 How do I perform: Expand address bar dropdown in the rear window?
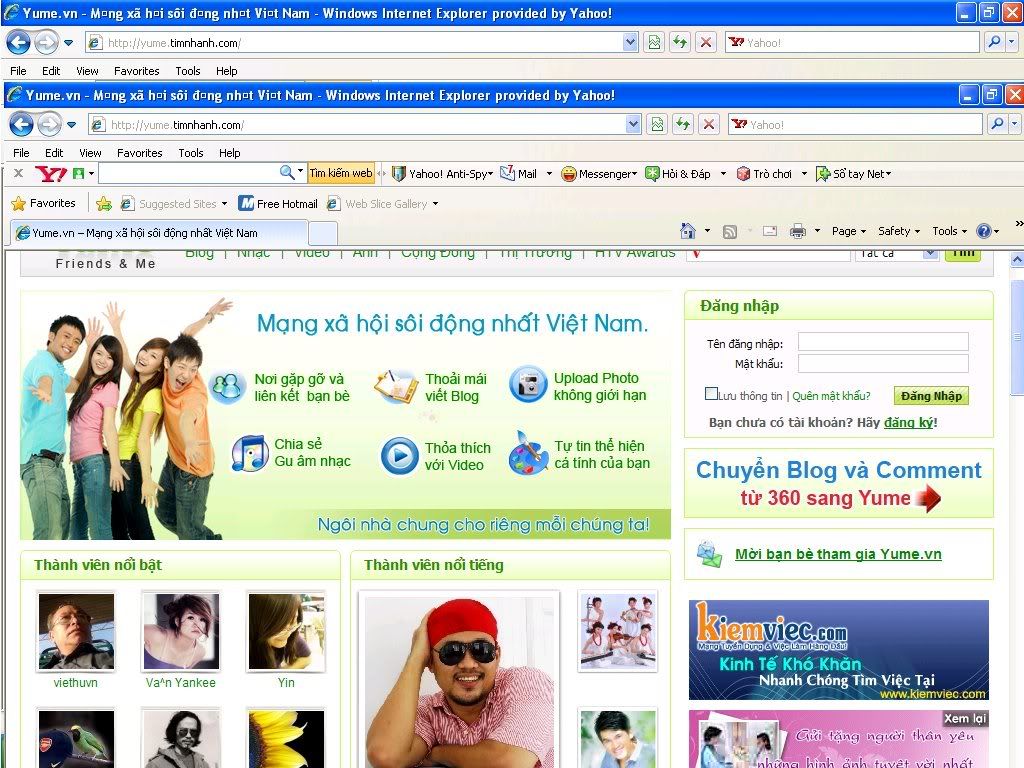coord(630,42)
